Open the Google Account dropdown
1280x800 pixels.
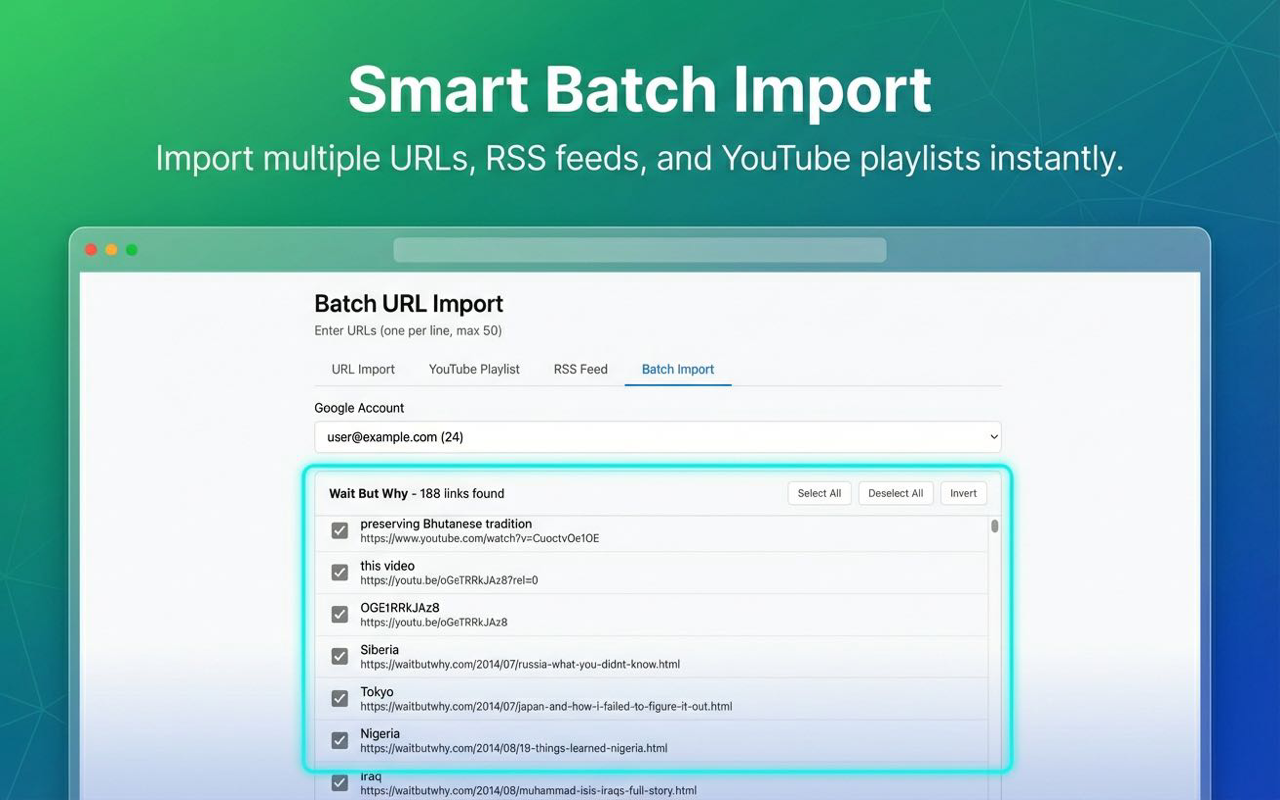pos(657,437)
